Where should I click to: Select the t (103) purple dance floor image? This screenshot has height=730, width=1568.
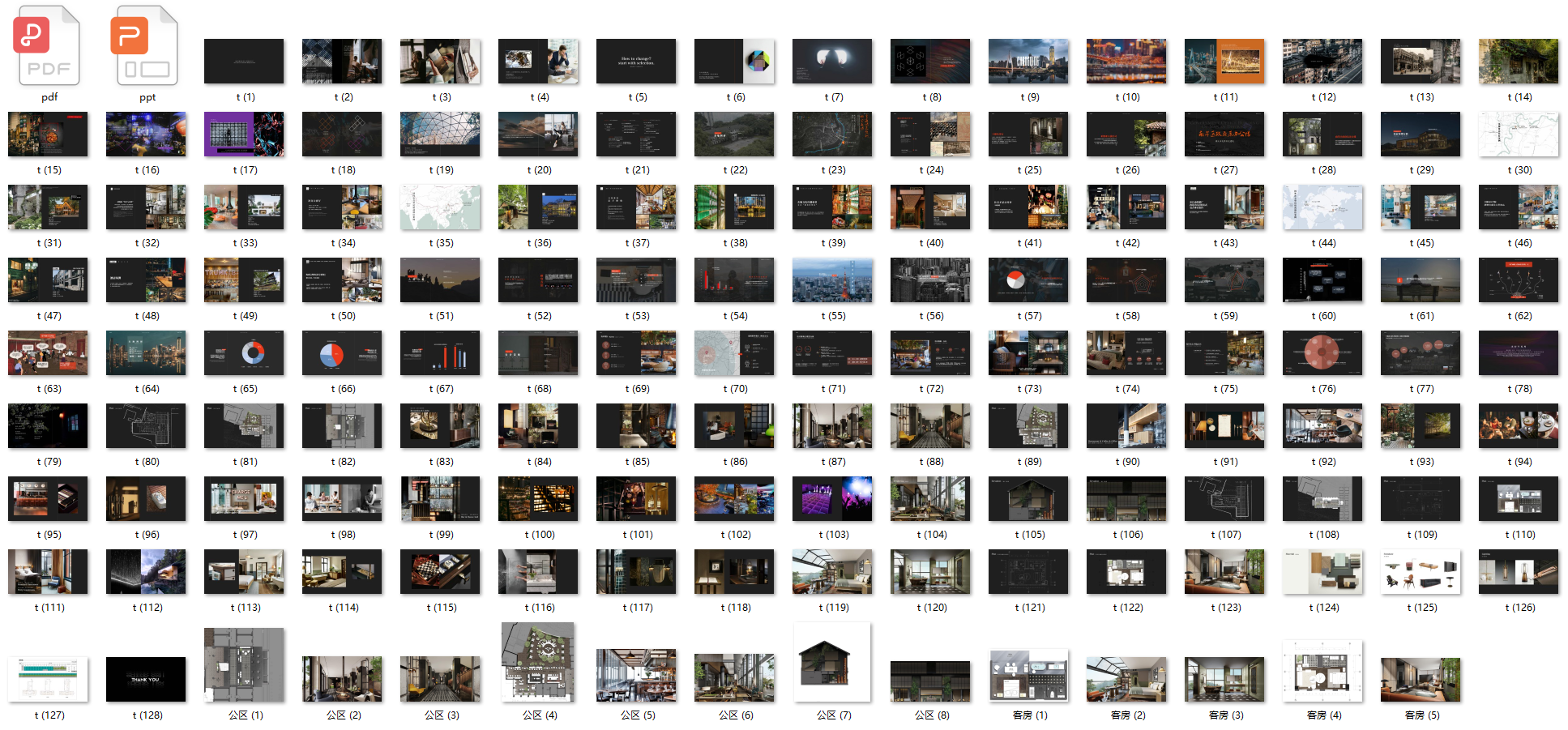click(x=832, y=499)
